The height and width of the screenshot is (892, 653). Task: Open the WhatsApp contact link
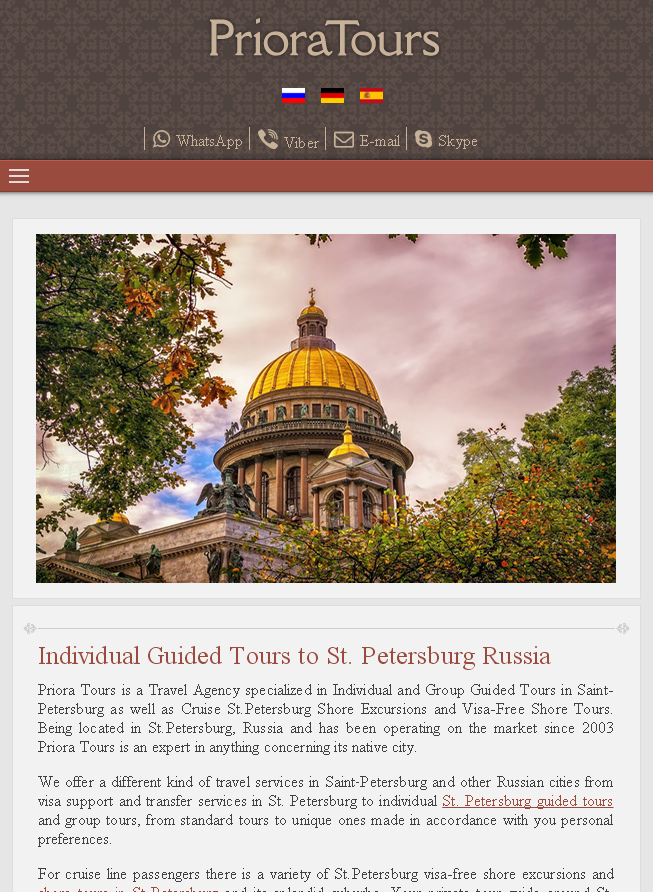pyautogui.click(x=209, y=141)
